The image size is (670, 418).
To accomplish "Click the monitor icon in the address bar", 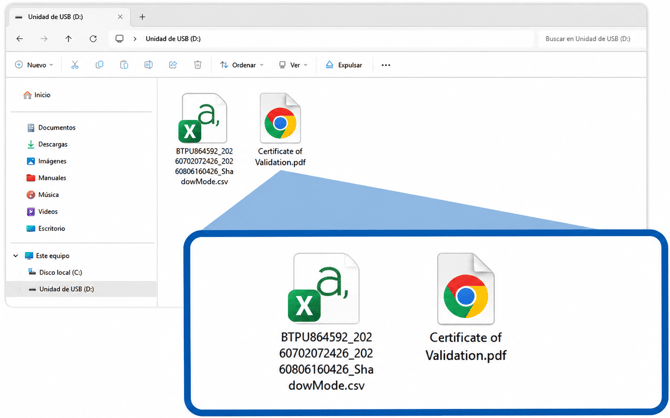I will tap(119, 38).
